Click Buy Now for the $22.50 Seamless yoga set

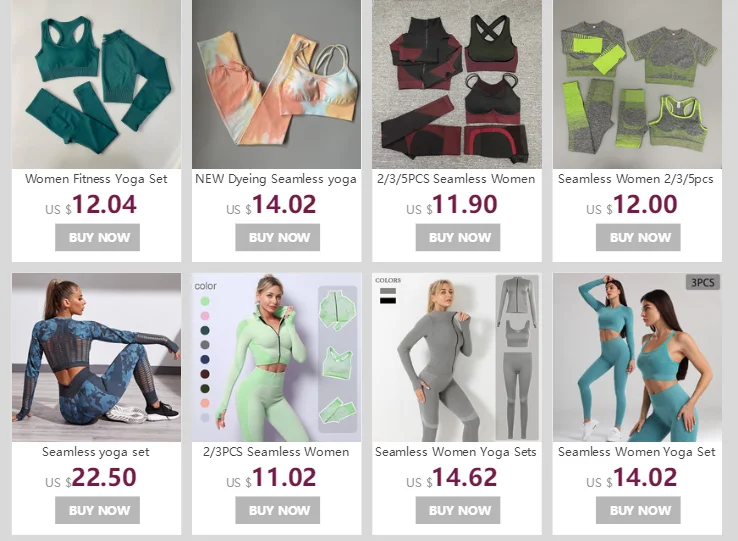[97, 510]
